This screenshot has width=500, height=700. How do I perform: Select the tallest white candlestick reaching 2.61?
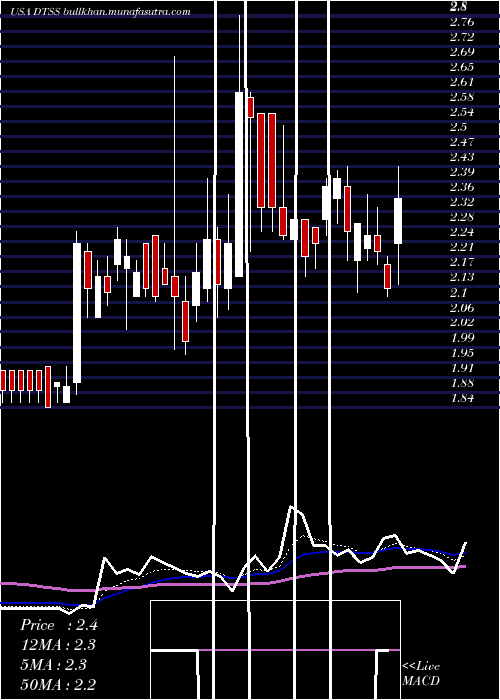pyautogui.click(x=239, y=184)
